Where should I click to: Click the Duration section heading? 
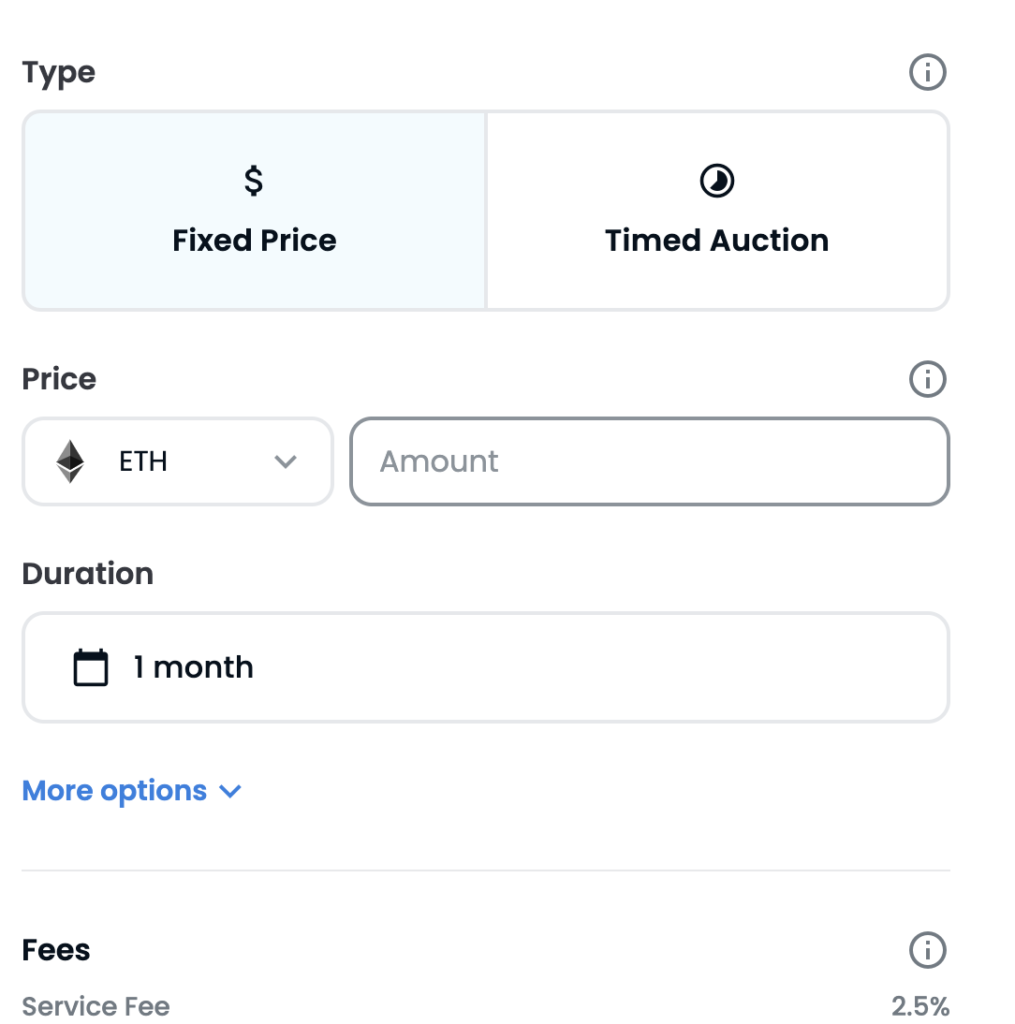[88, 574]
